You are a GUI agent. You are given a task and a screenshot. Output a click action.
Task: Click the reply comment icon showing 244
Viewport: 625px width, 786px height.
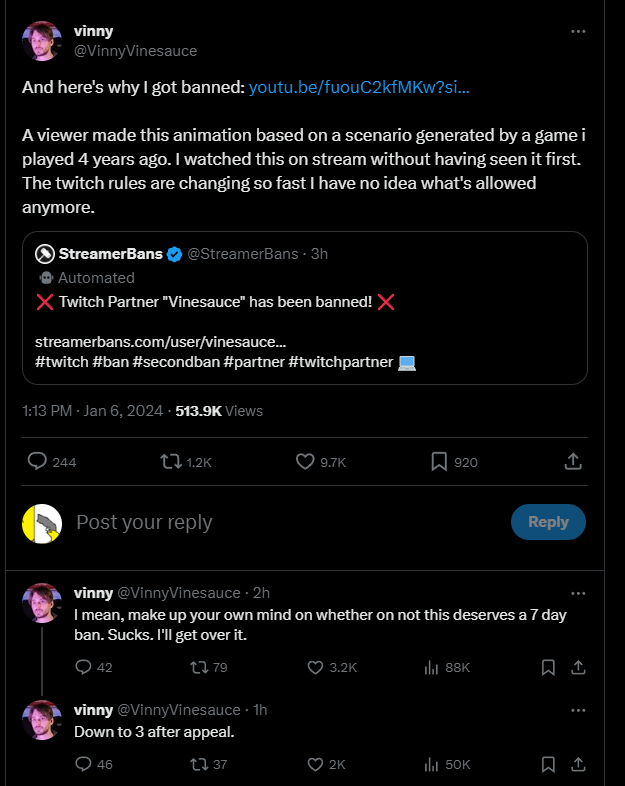37,461
